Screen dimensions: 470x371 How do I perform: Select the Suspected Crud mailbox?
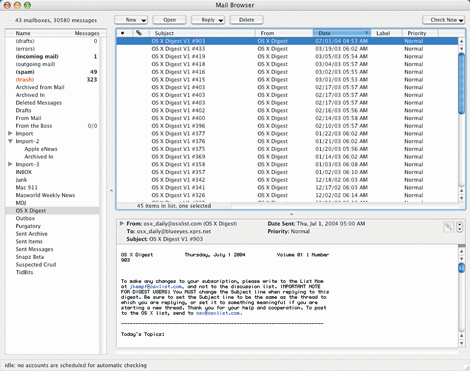(52, 264)
